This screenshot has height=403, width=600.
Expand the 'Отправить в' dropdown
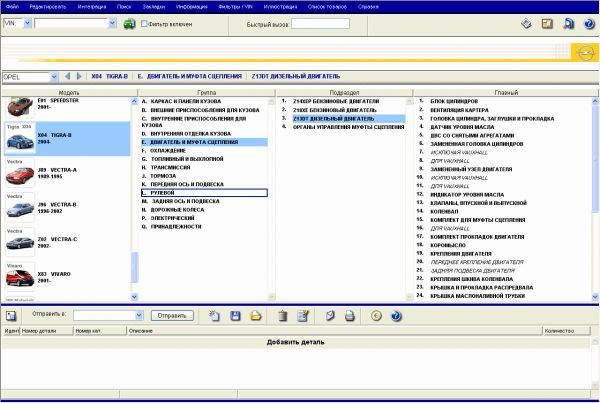(139, 315)
